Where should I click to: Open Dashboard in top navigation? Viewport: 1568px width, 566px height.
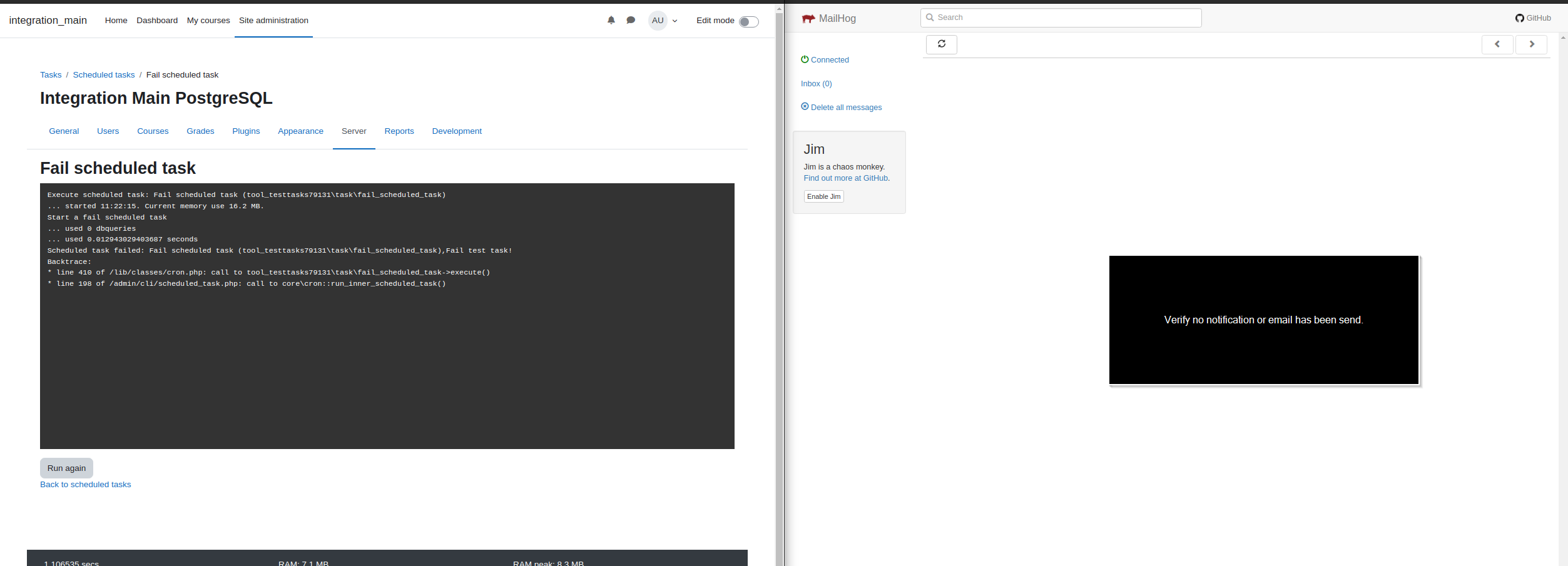pos(157,20)
